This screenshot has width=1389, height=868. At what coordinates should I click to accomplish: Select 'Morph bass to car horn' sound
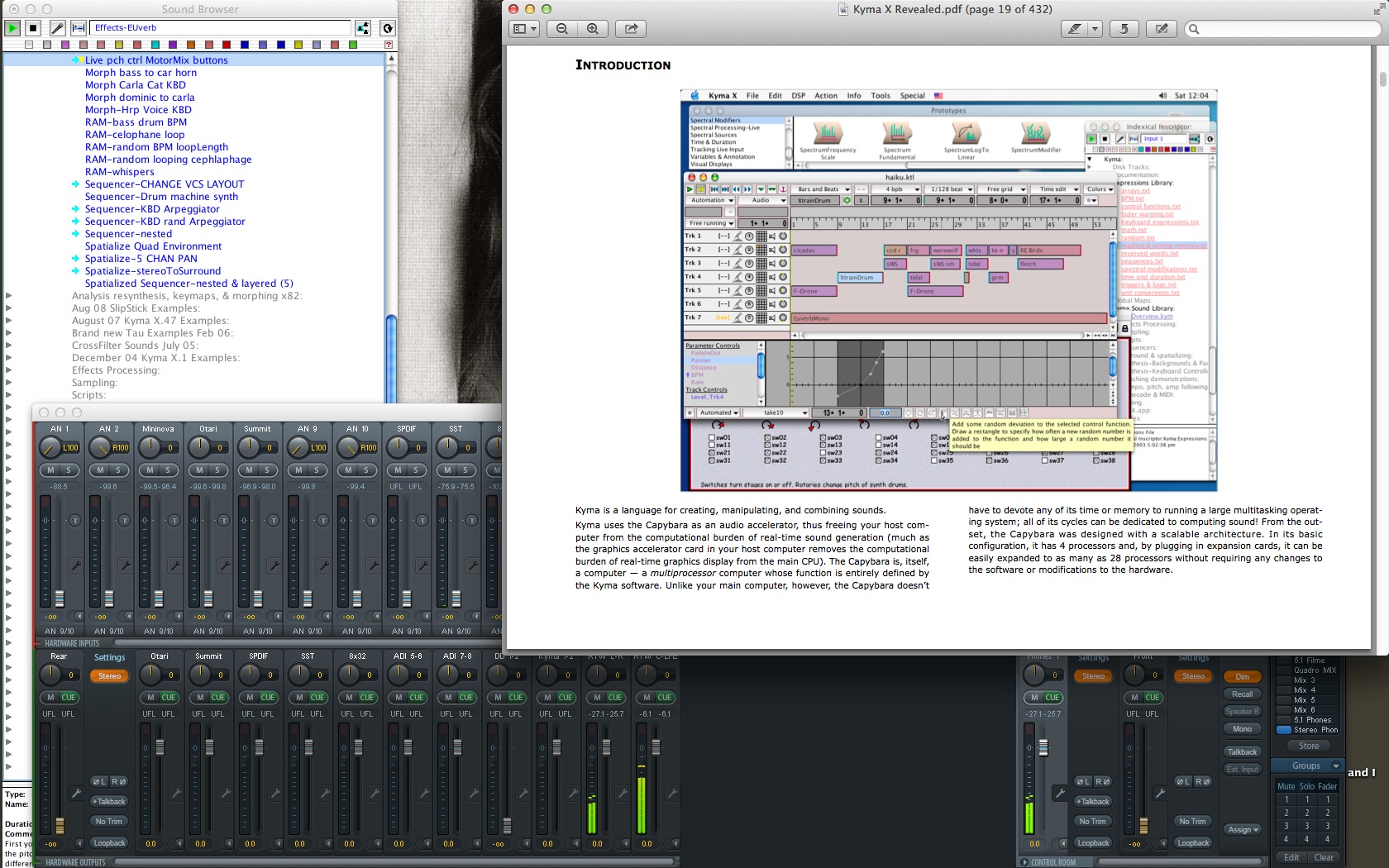click(141, 73)
